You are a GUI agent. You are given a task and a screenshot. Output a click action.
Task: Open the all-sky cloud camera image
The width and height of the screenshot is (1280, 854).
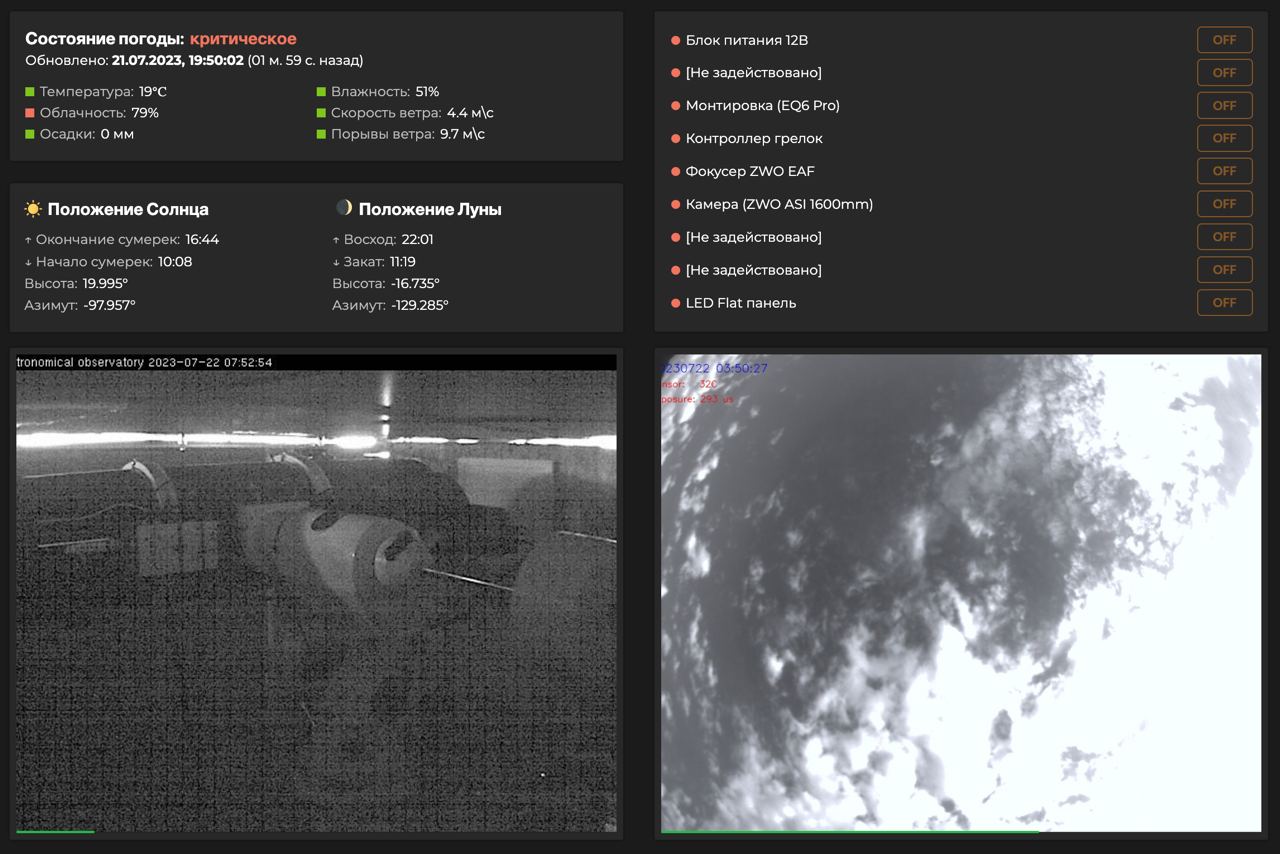(x=961, y=592)
